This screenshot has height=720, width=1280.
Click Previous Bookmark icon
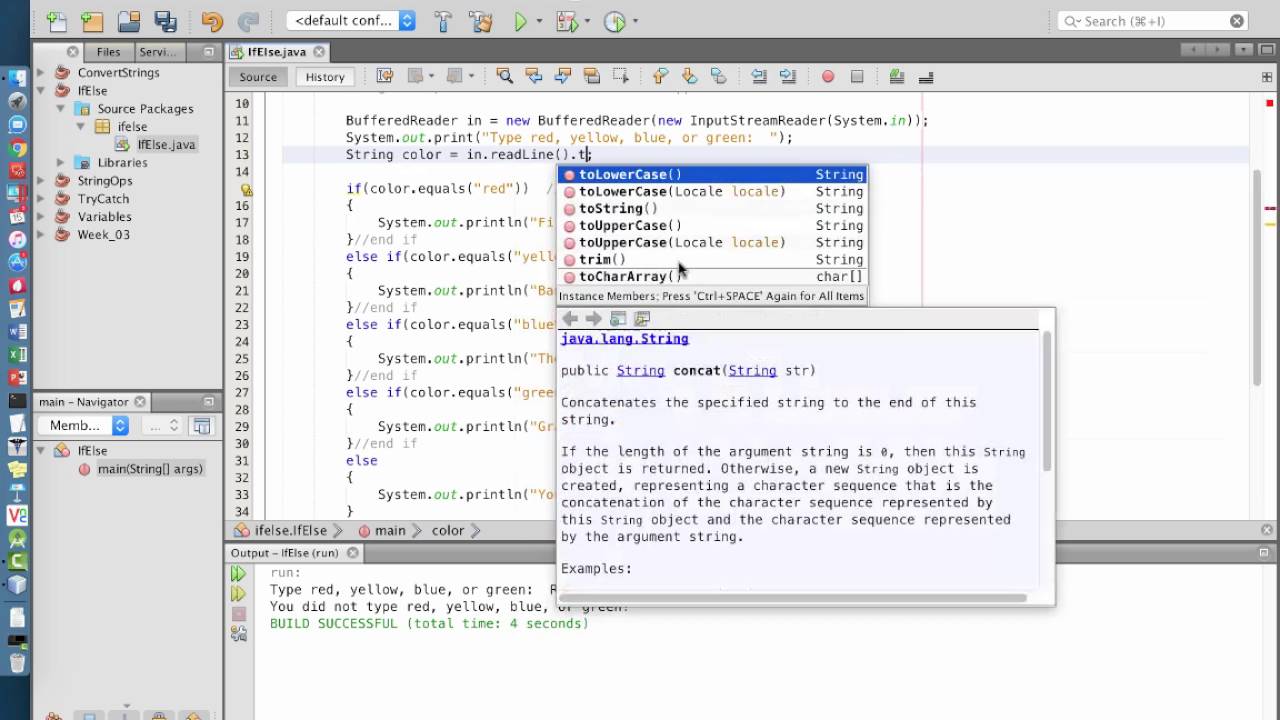(x=660, y=76)
